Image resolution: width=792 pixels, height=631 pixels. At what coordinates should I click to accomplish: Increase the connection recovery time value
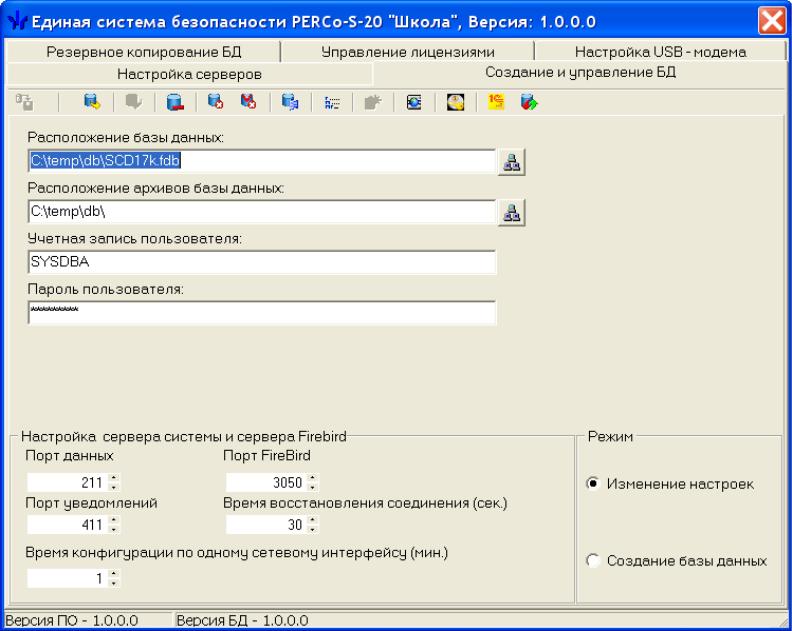[313, 520]
